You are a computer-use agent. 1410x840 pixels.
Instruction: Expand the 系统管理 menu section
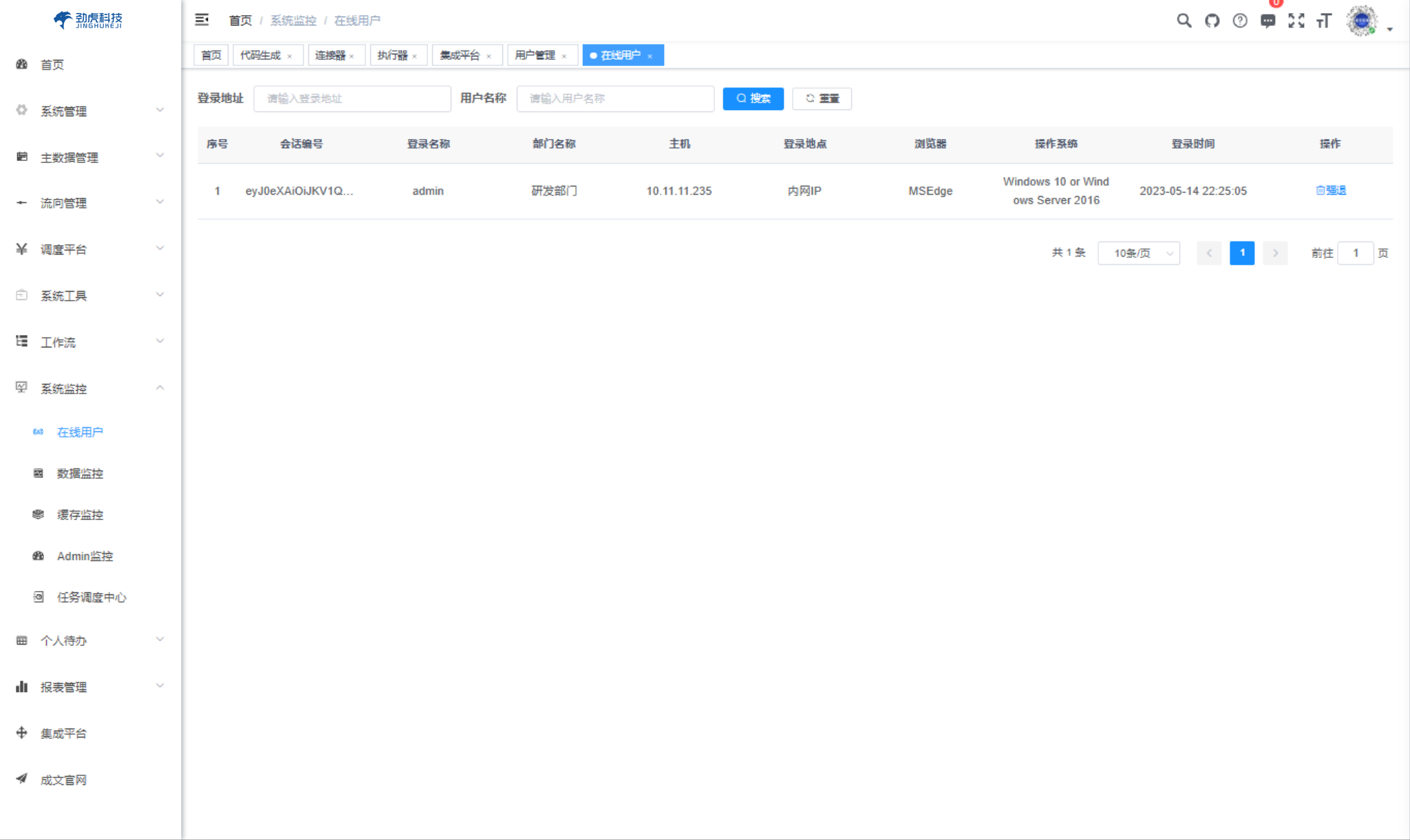63,111
